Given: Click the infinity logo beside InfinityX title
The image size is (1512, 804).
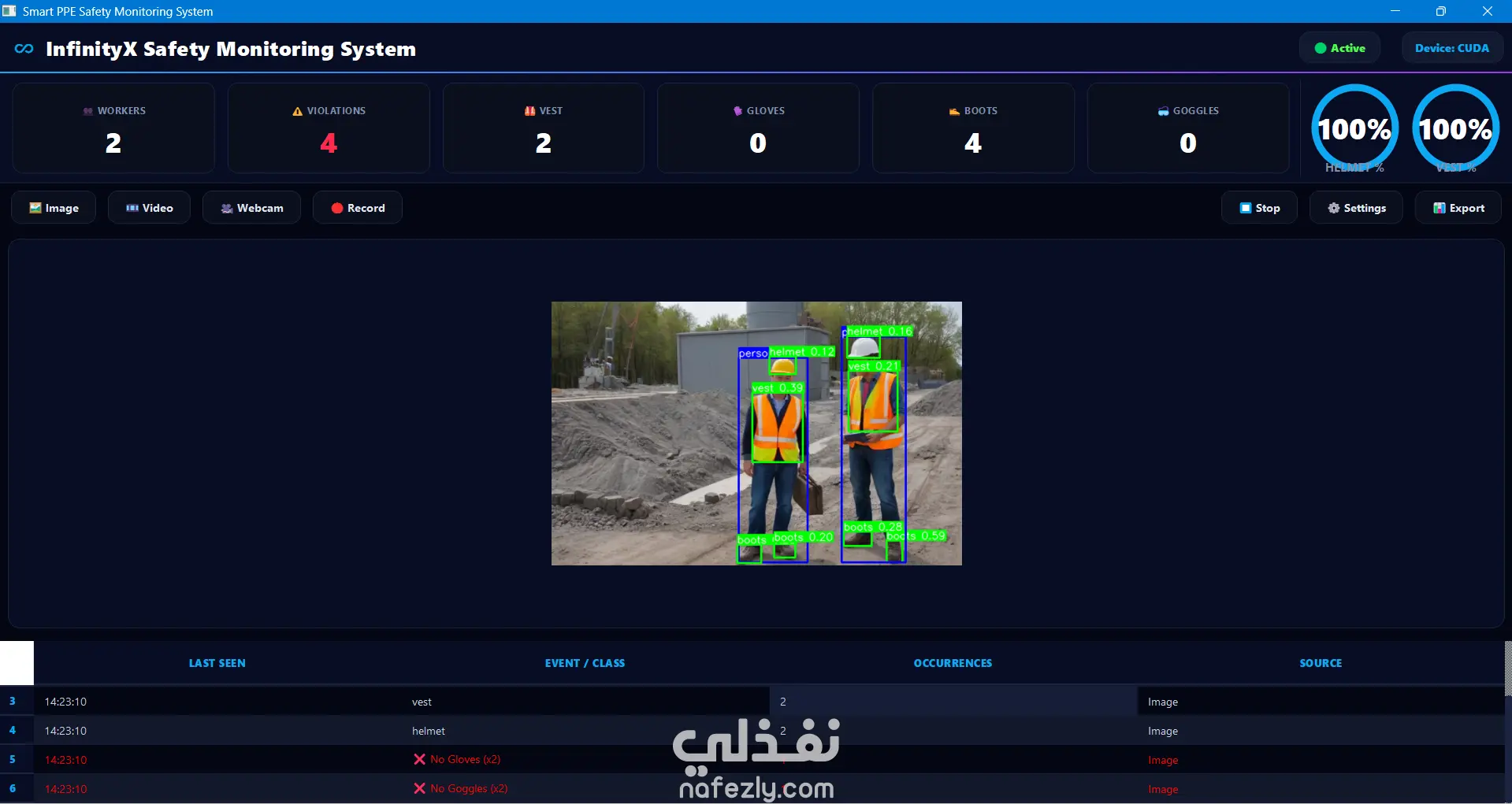Looking at the screenshot, I should point(24,49).
